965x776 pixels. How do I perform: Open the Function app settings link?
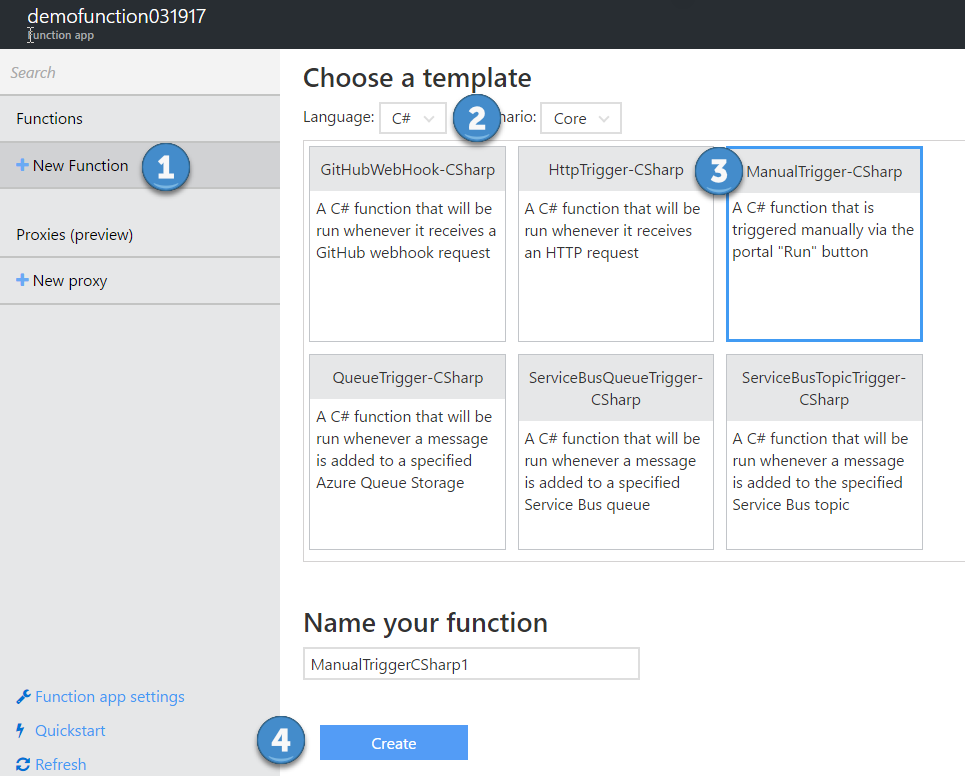pos(110,697)
